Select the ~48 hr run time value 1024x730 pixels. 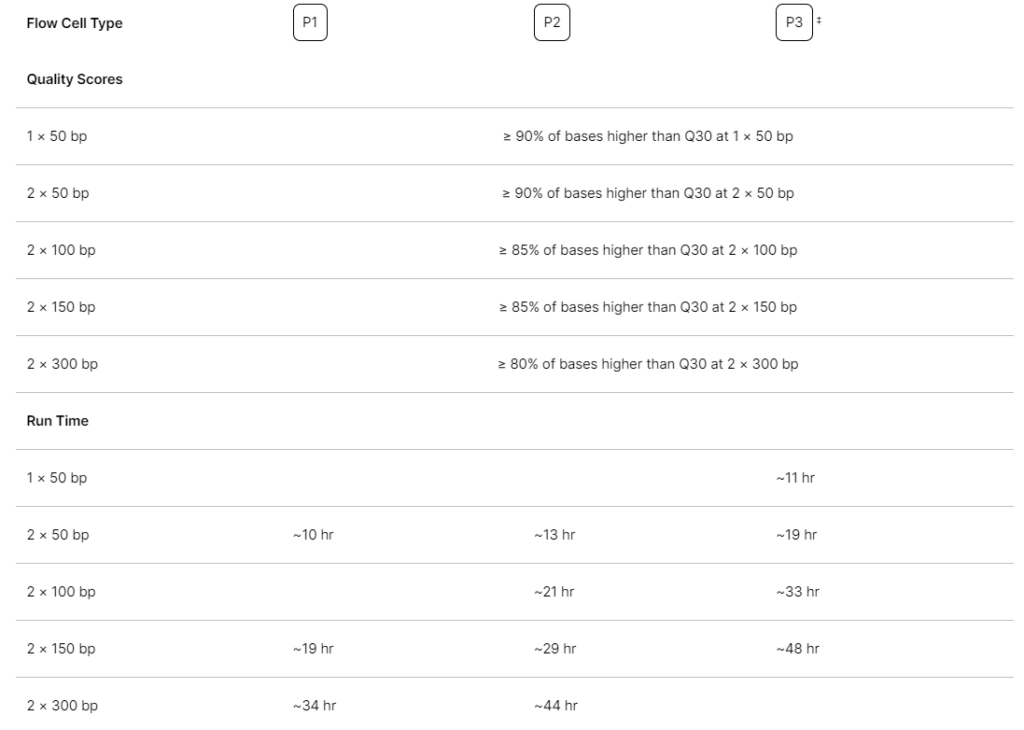tap(797, 649)
